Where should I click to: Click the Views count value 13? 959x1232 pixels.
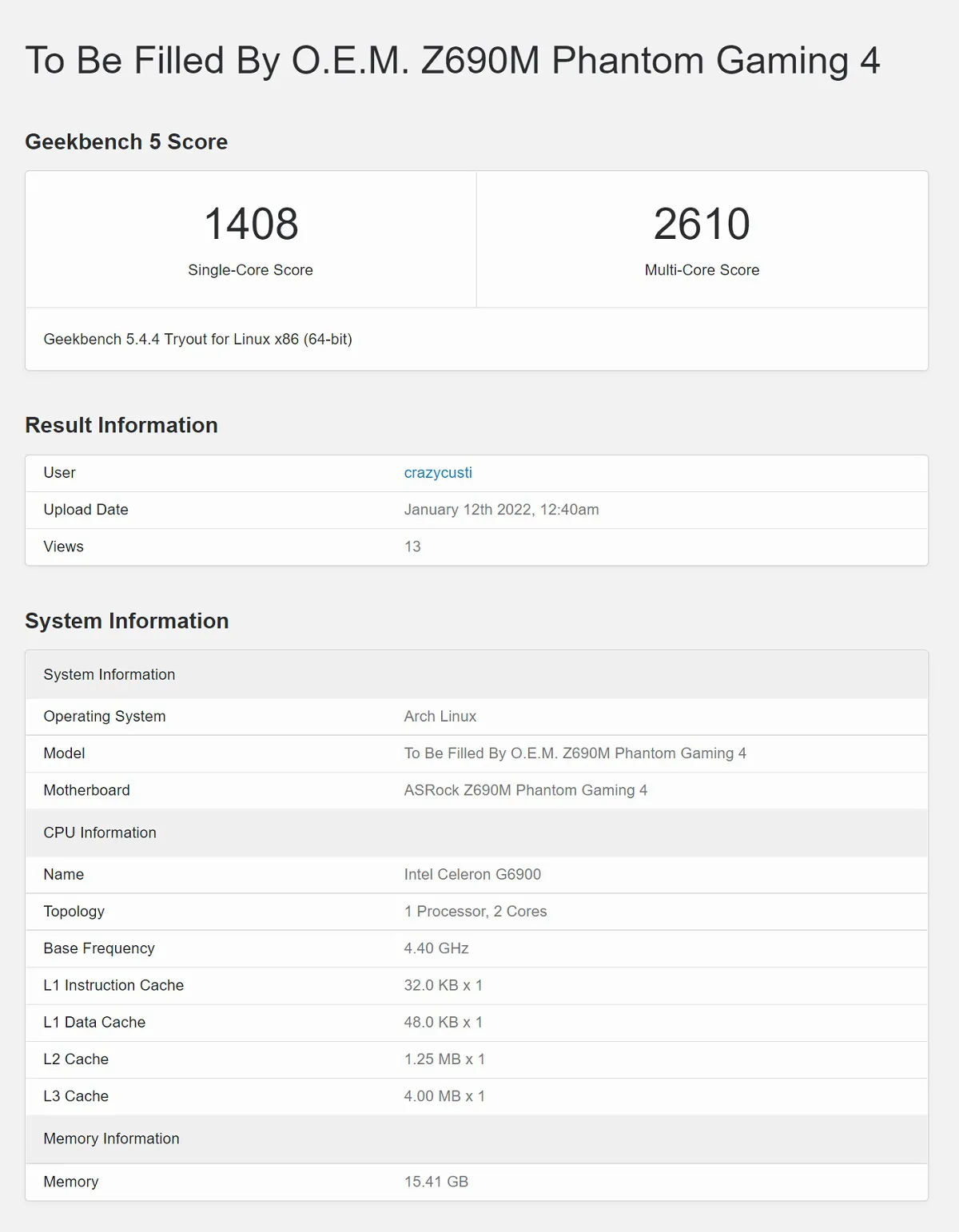[412, 546]
